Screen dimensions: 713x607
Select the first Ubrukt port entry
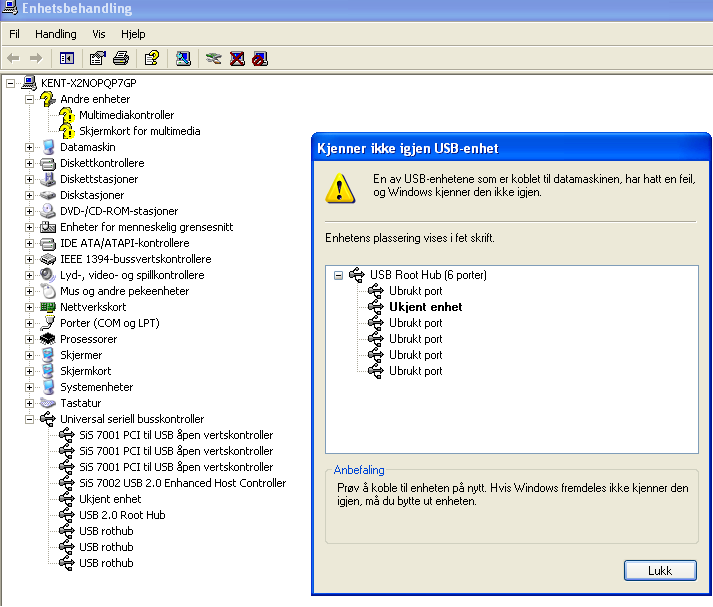pyautogui.click(x=416, y=291)
